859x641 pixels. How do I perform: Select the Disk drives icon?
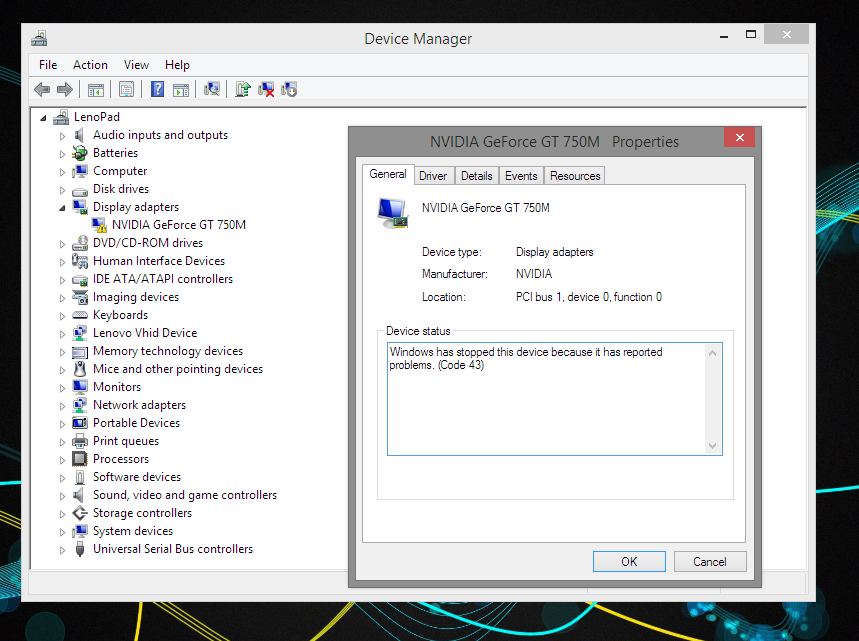coord(80,190)
